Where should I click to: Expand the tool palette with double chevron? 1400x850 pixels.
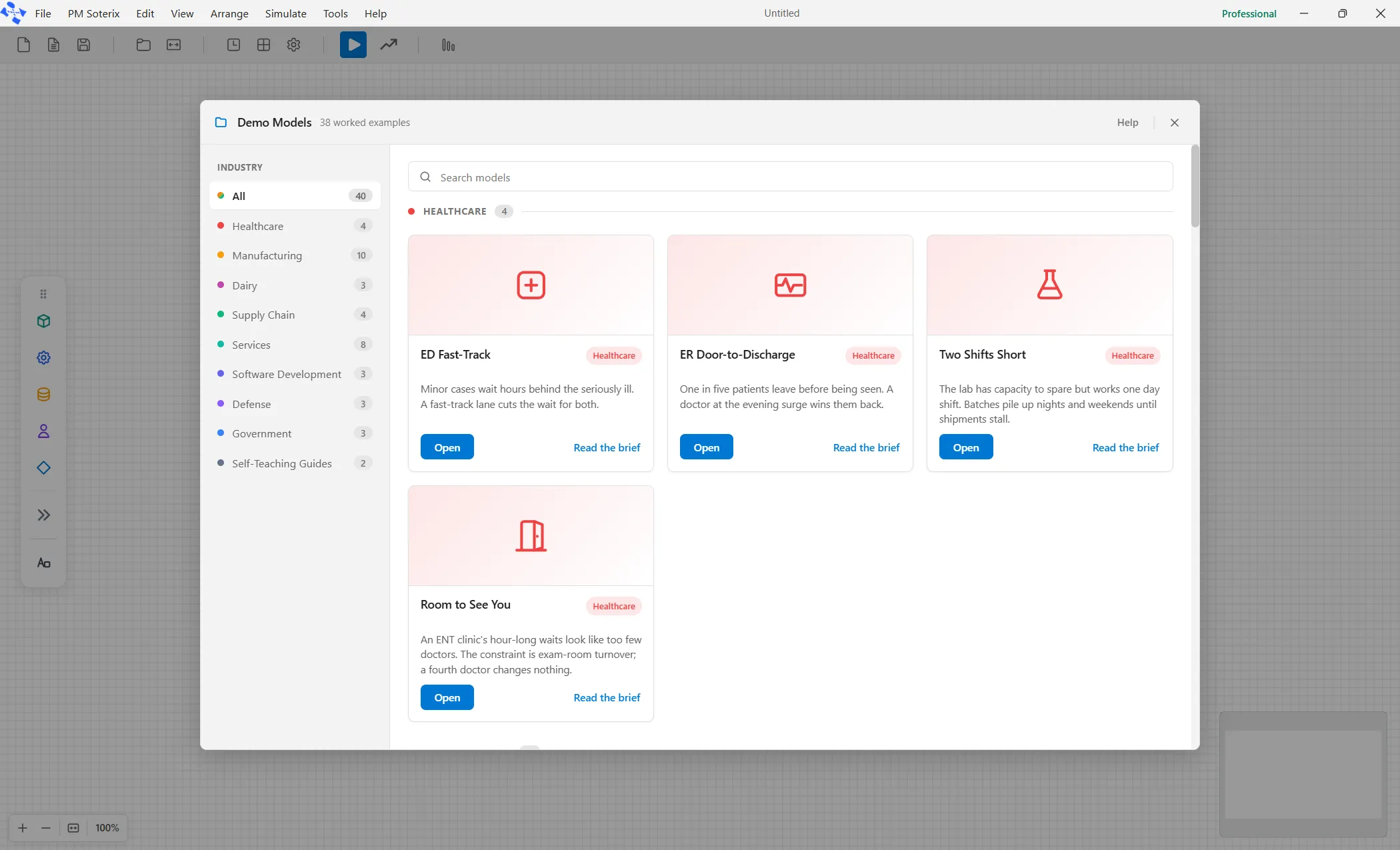[x=43, y=515]
